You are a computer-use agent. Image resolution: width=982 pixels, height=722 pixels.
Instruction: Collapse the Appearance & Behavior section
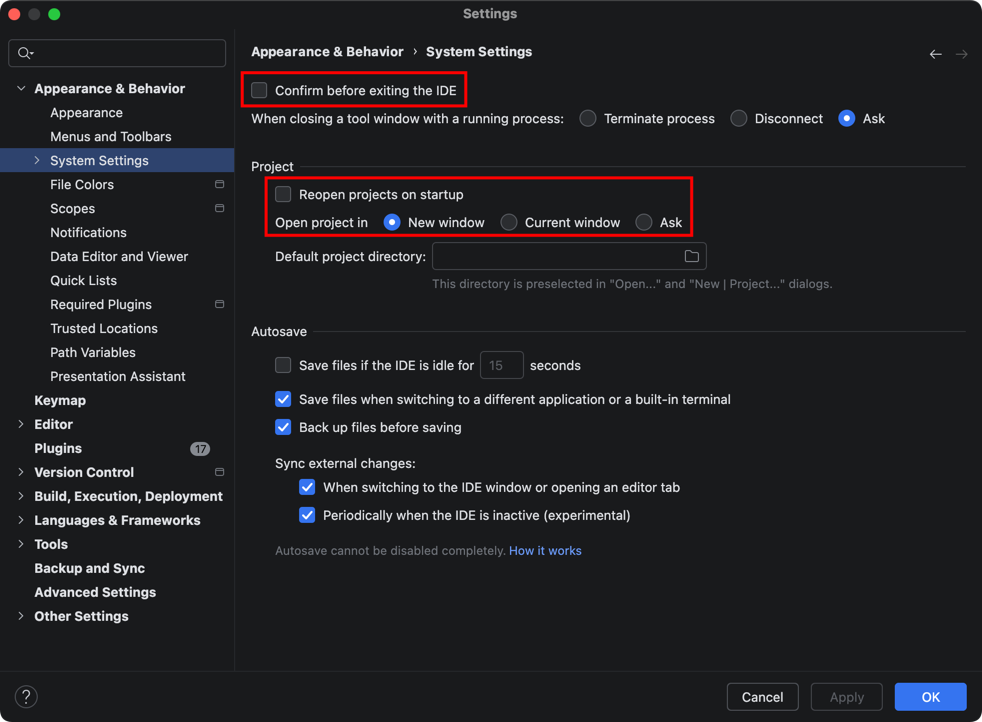pyautogui.click(x=21, y=89)
